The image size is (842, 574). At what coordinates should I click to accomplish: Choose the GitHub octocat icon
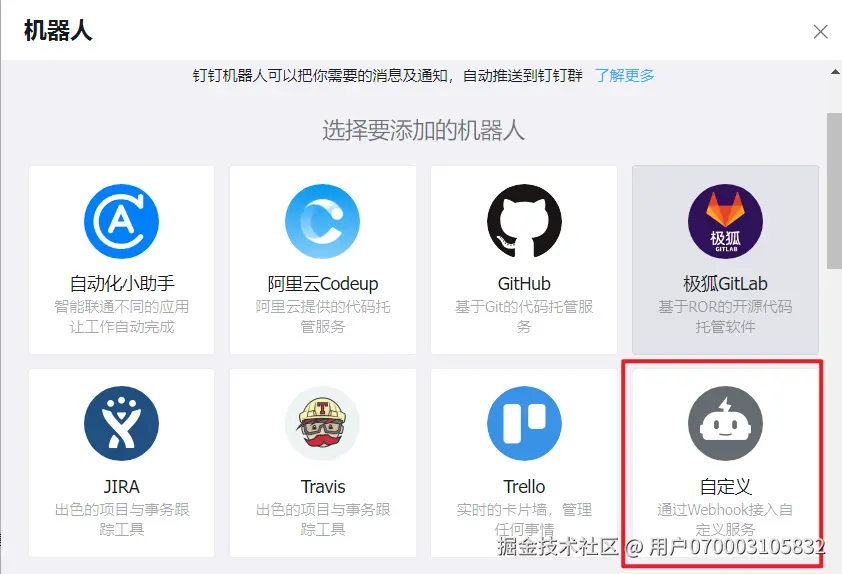coord(524,221)
